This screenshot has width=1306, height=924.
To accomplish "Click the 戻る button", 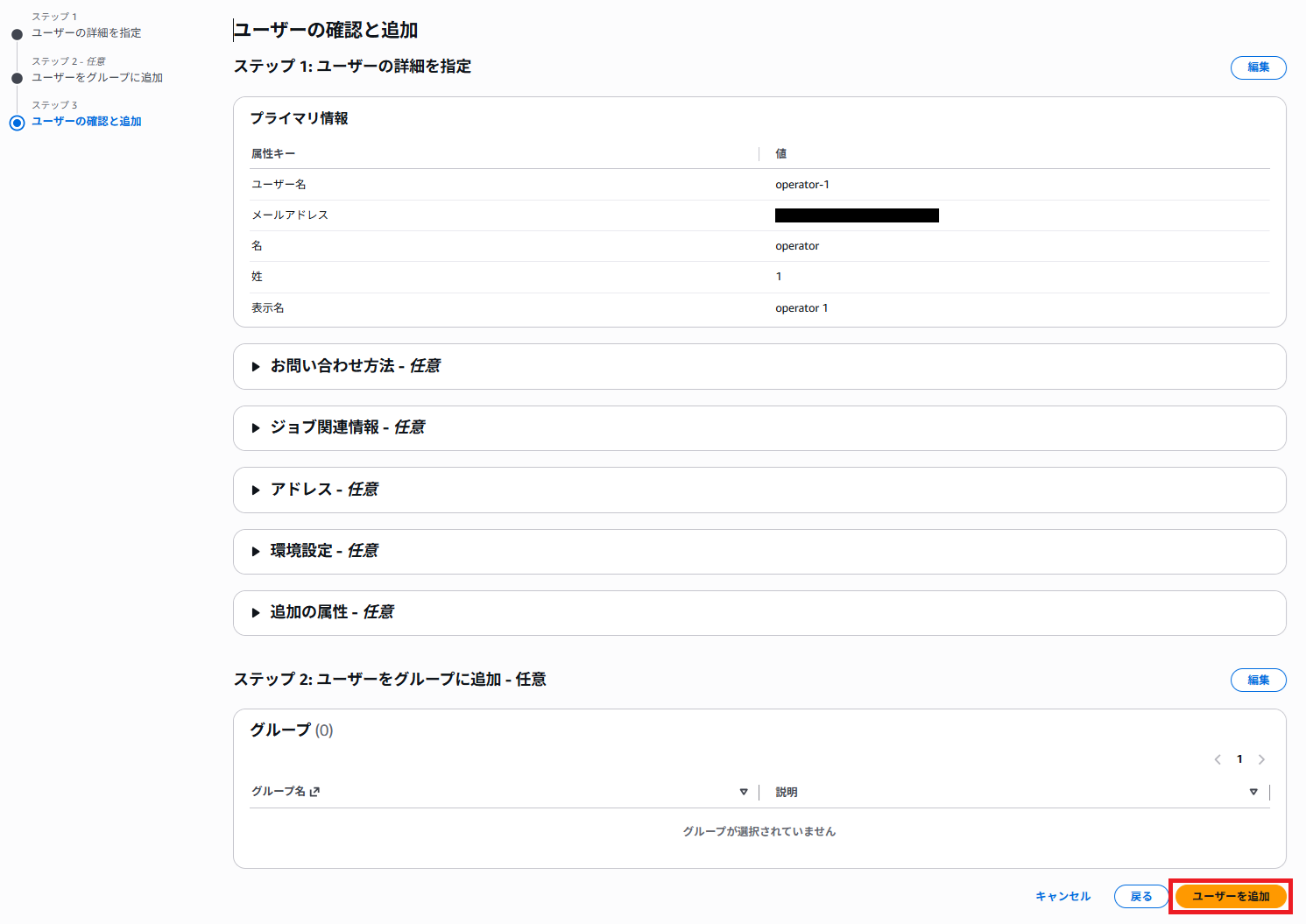I will point(1140,896).
